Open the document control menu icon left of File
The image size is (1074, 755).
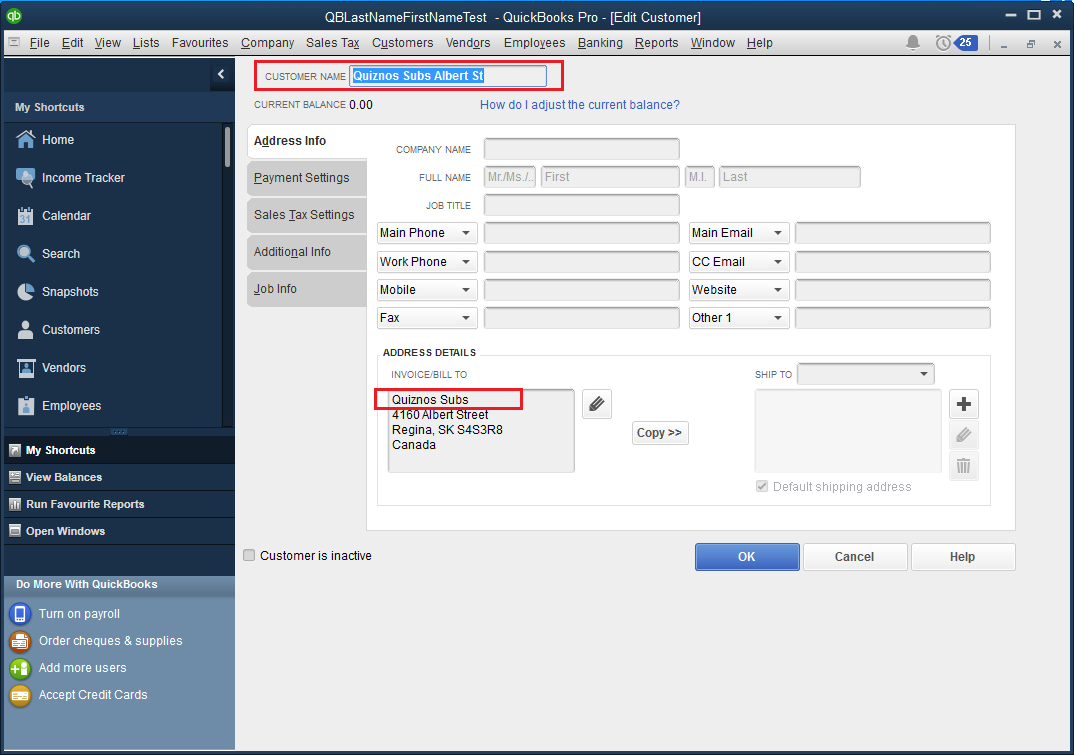pos(14,42)
